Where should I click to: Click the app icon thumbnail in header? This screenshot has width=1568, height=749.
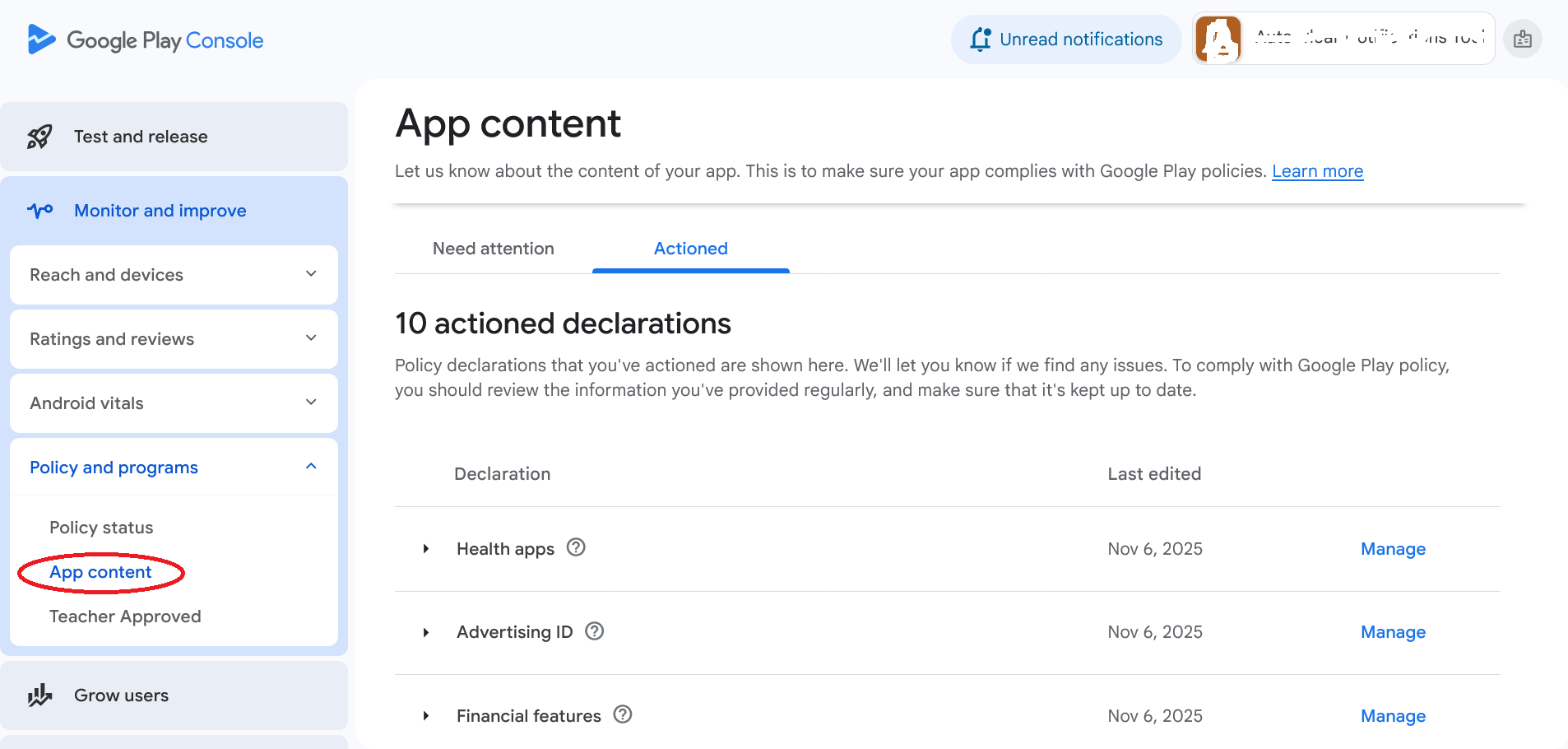point(1218,39)
